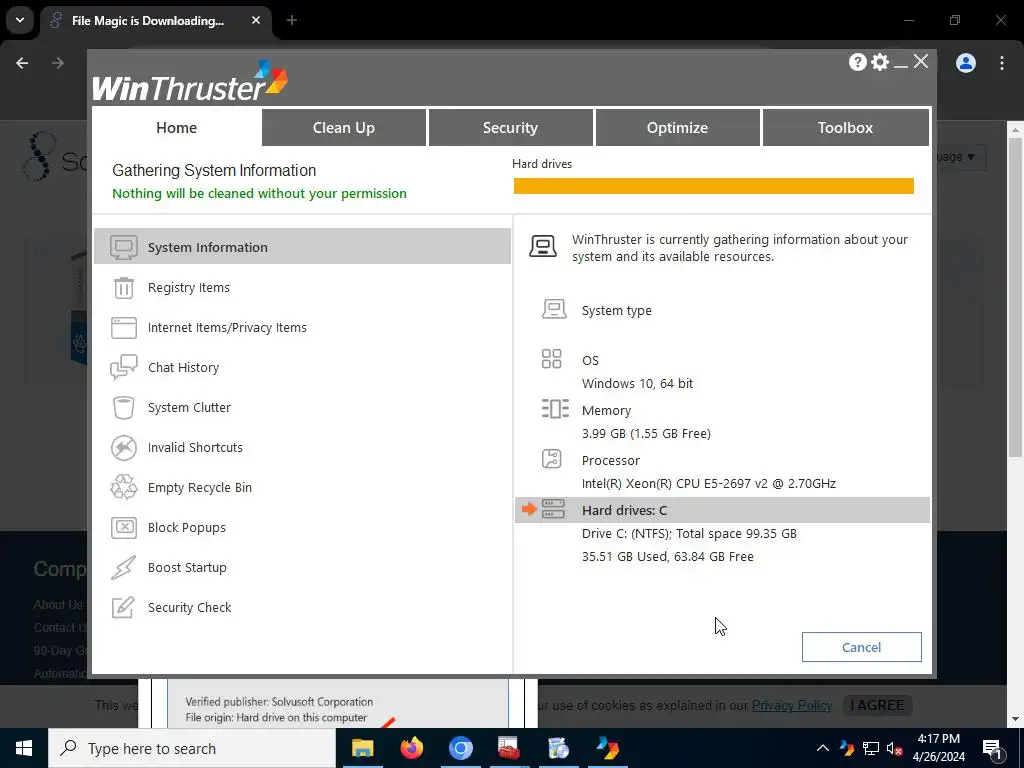Select Boost Startup in the list
The image size is (1024, 768).
[302, 568]
